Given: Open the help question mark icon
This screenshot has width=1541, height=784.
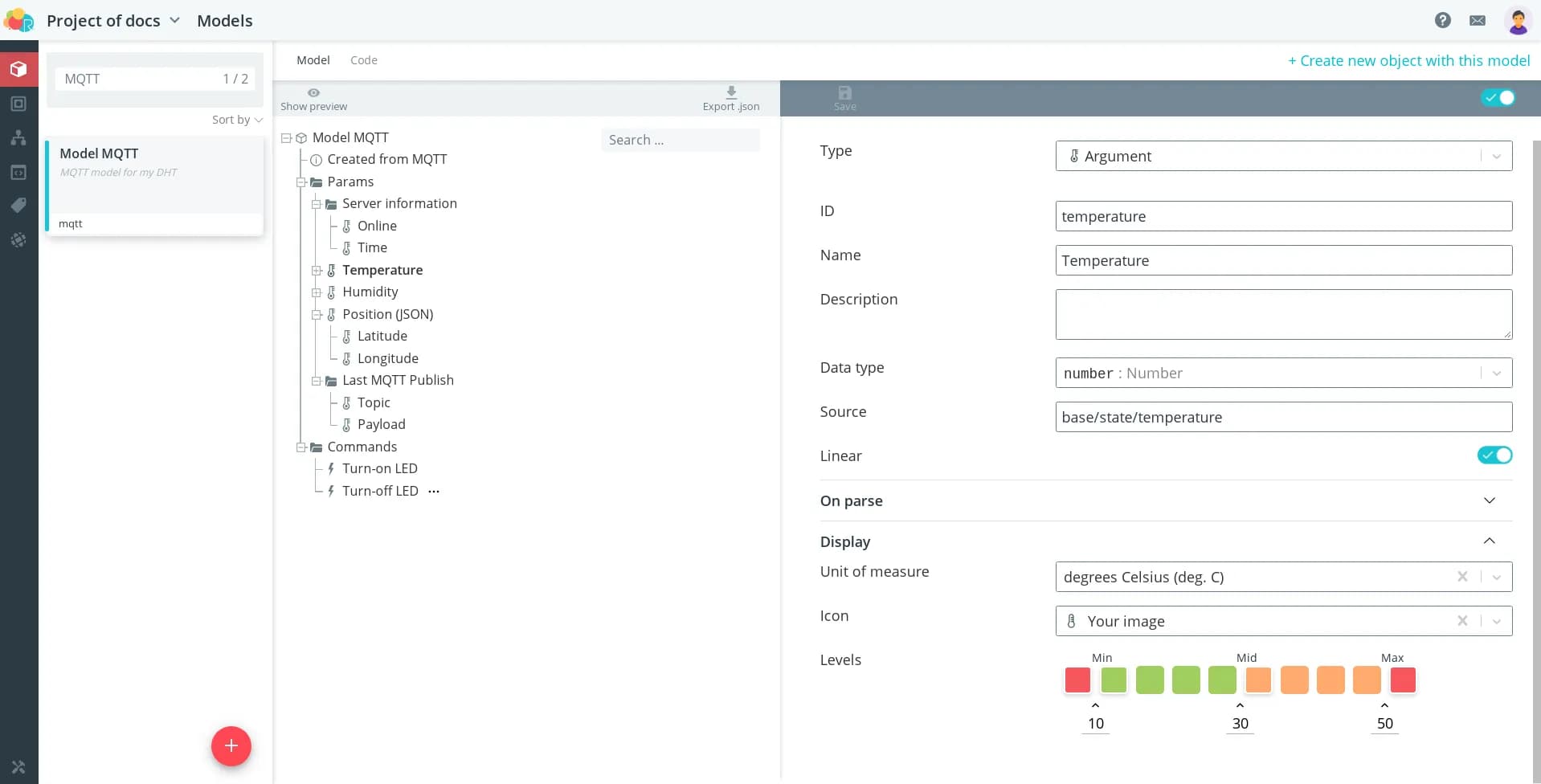Looking at the screenshot, I should point(1442,20).
